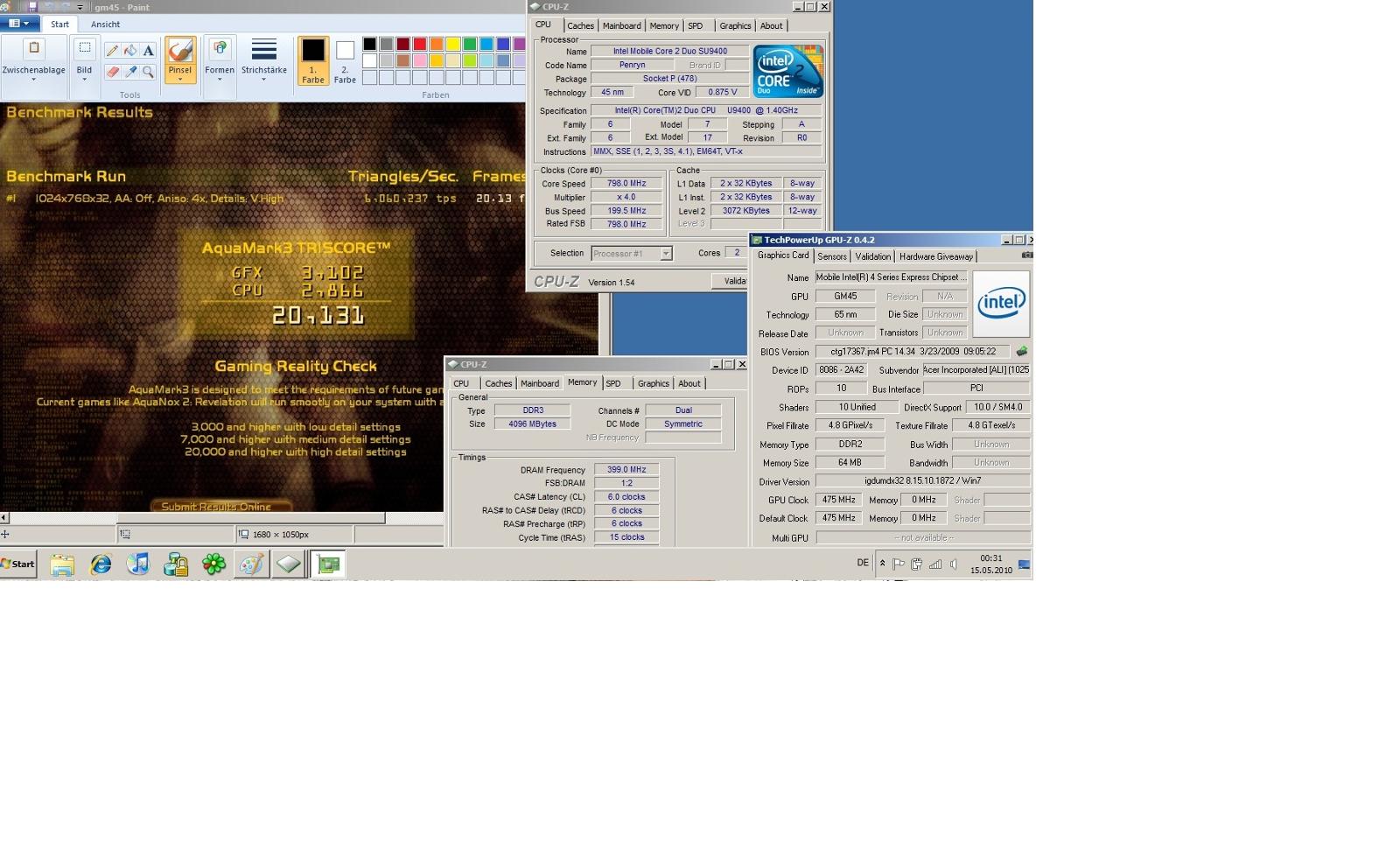Select the Magnifier tool in Paint
This screenshot has height=855, width=1400.
148,72
